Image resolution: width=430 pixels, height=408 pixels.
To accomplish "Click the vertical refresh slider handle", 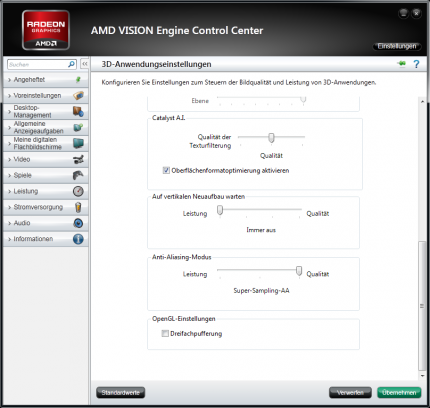I will [x=220, y=210].
